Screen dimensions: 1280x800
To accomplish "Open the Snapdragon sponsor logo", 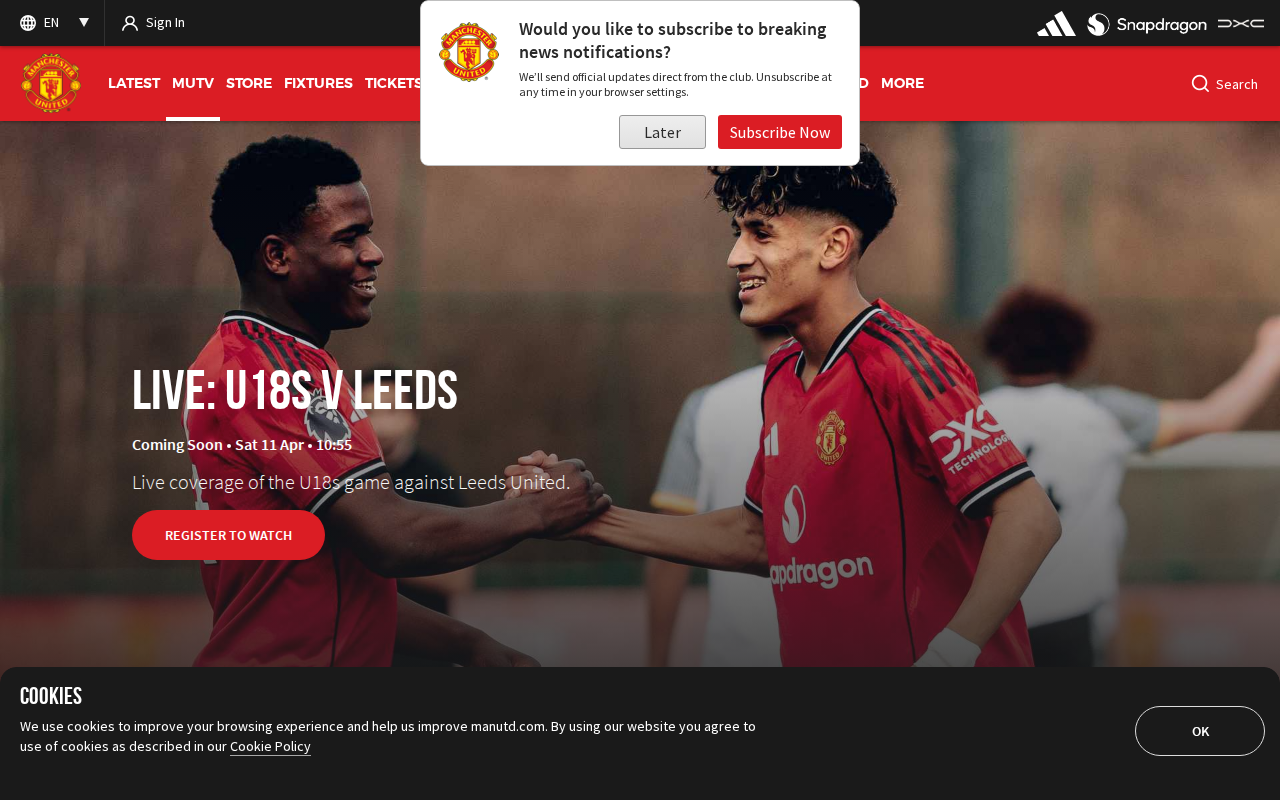I will (x=1147, y=24).
